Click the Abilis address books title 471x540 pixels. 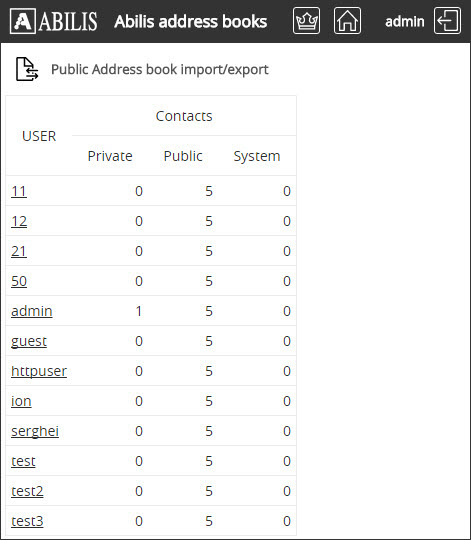click(191, 21)
